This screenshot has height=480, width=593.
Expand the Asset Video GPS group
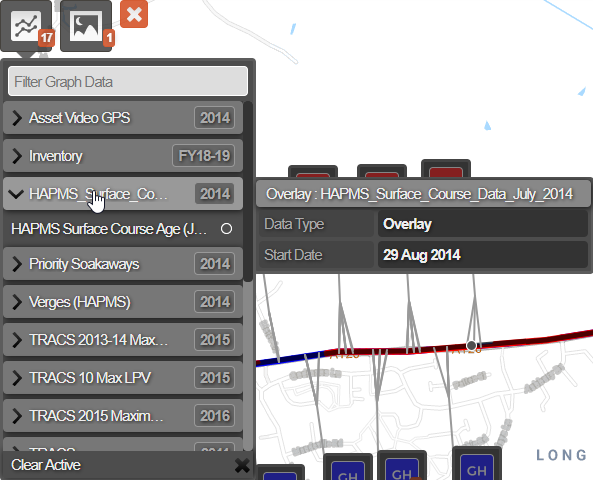click(x=123, y=118)
